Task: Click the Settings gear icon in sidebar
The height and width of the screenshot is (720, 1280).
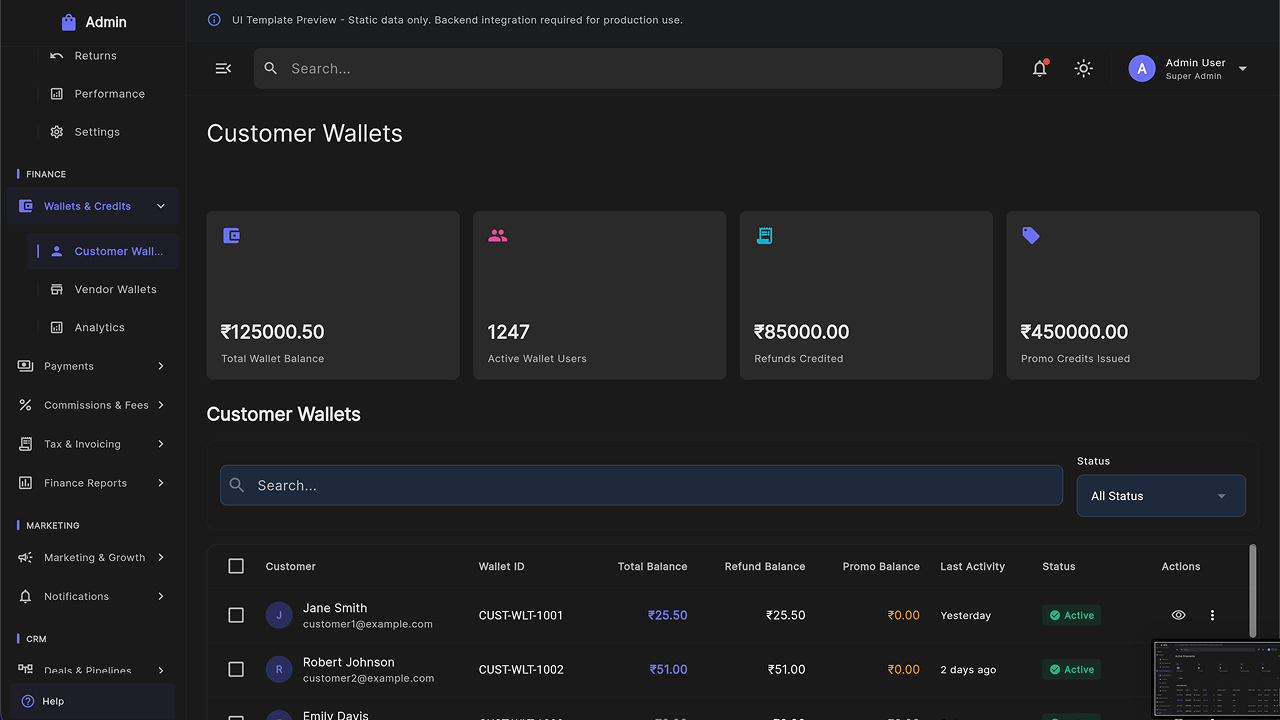Action: tap(56, 132)
